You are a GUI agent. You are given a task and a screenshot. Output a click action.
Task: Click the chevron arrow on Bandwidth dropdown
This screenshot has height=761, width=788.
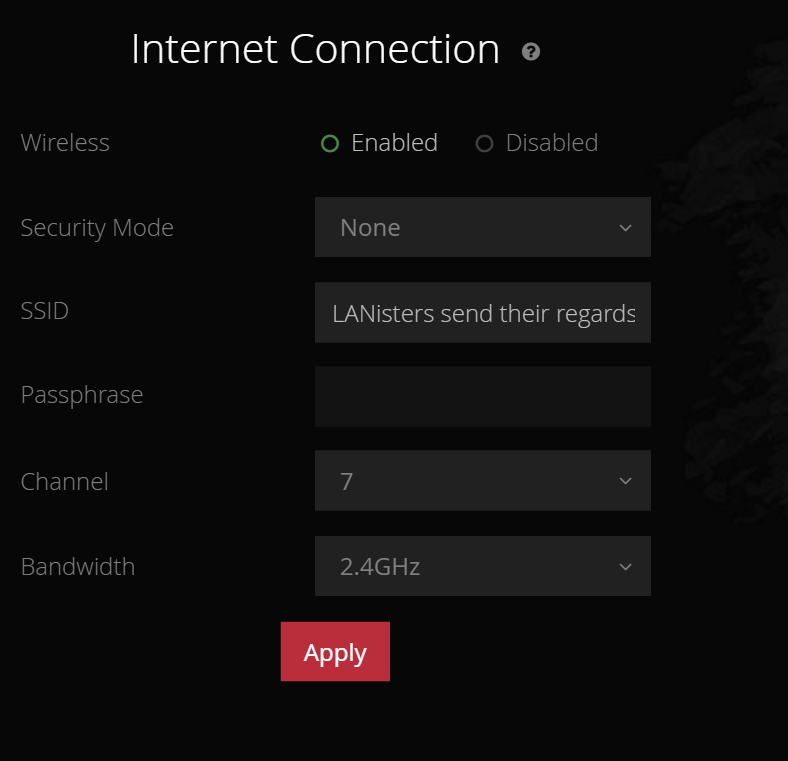(x=625, y=567)
